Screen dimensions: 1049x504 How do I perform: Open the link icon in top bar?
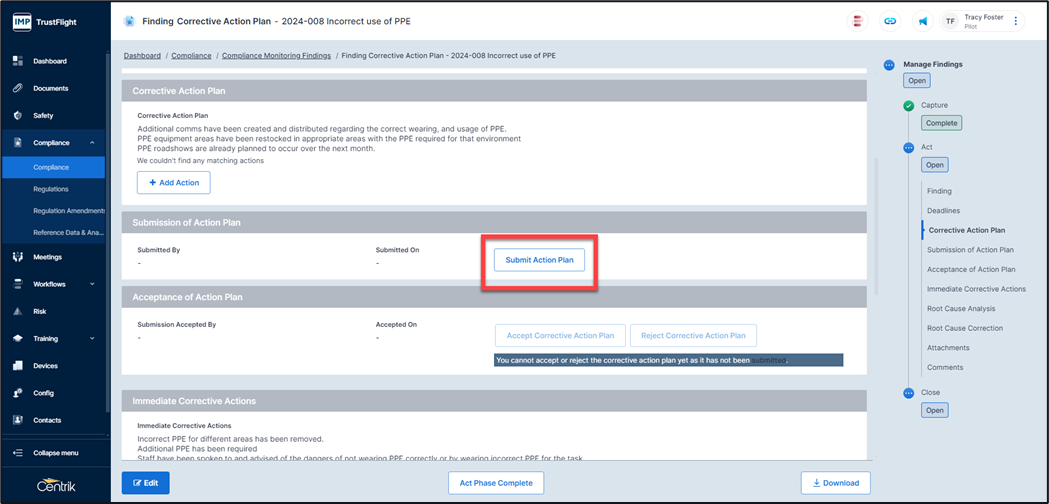[889, 21]
